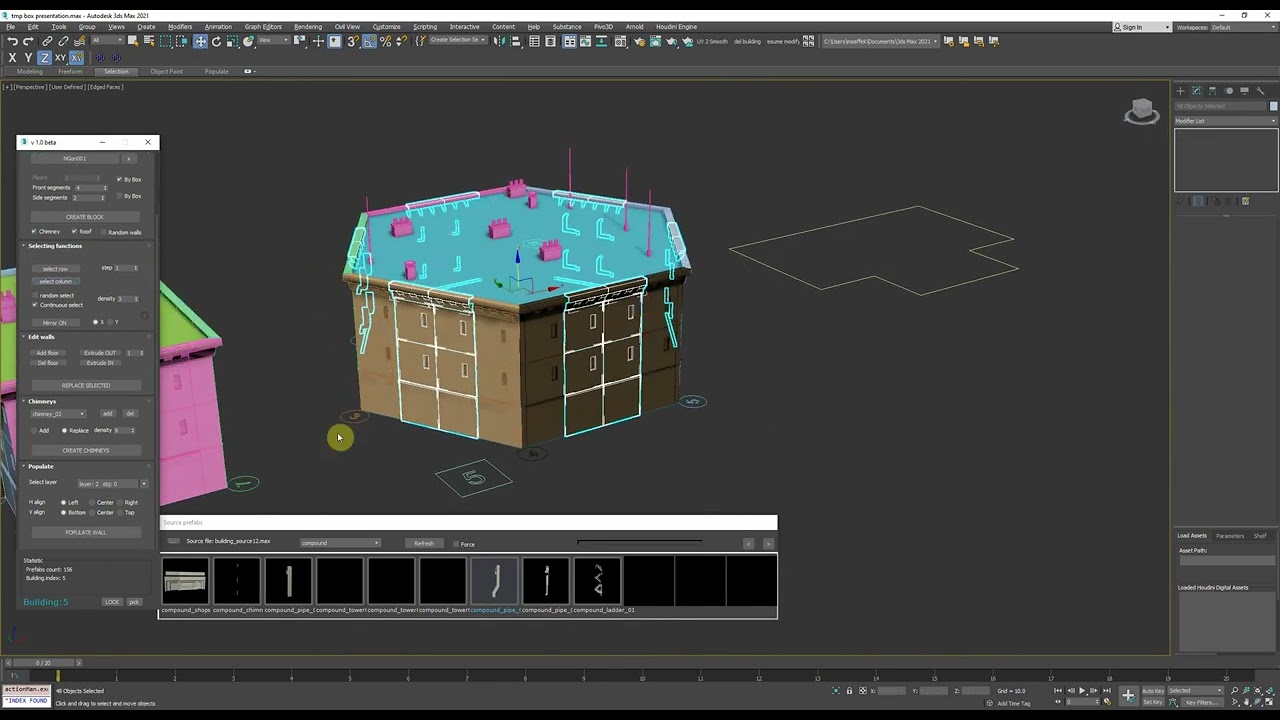Enable the random select checkbox
The width and height of the screenshot is (1280, 720).
click(35, 296)
